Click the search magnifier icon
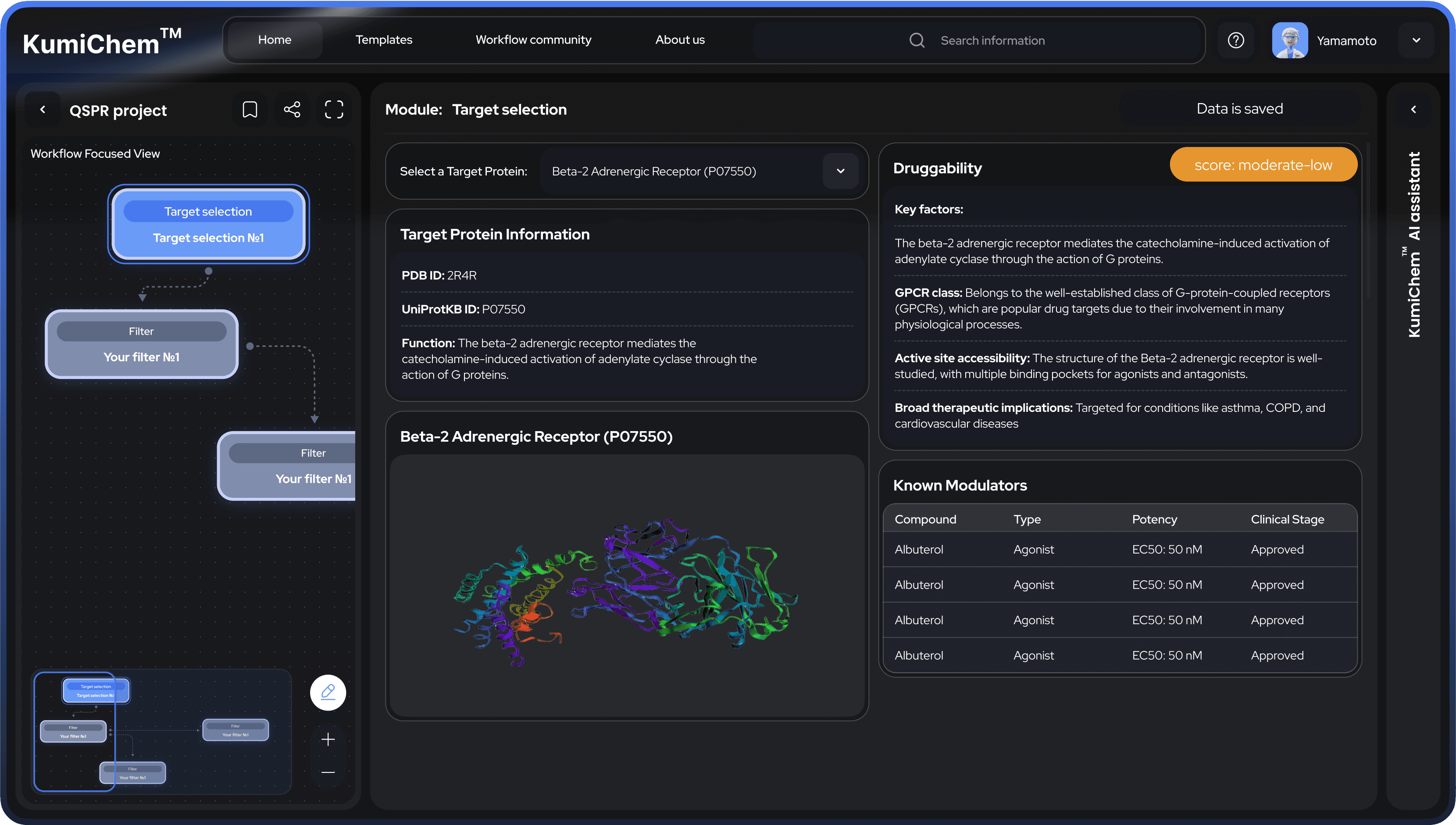The image size is (1456, 825). click(x=917, y=39)
